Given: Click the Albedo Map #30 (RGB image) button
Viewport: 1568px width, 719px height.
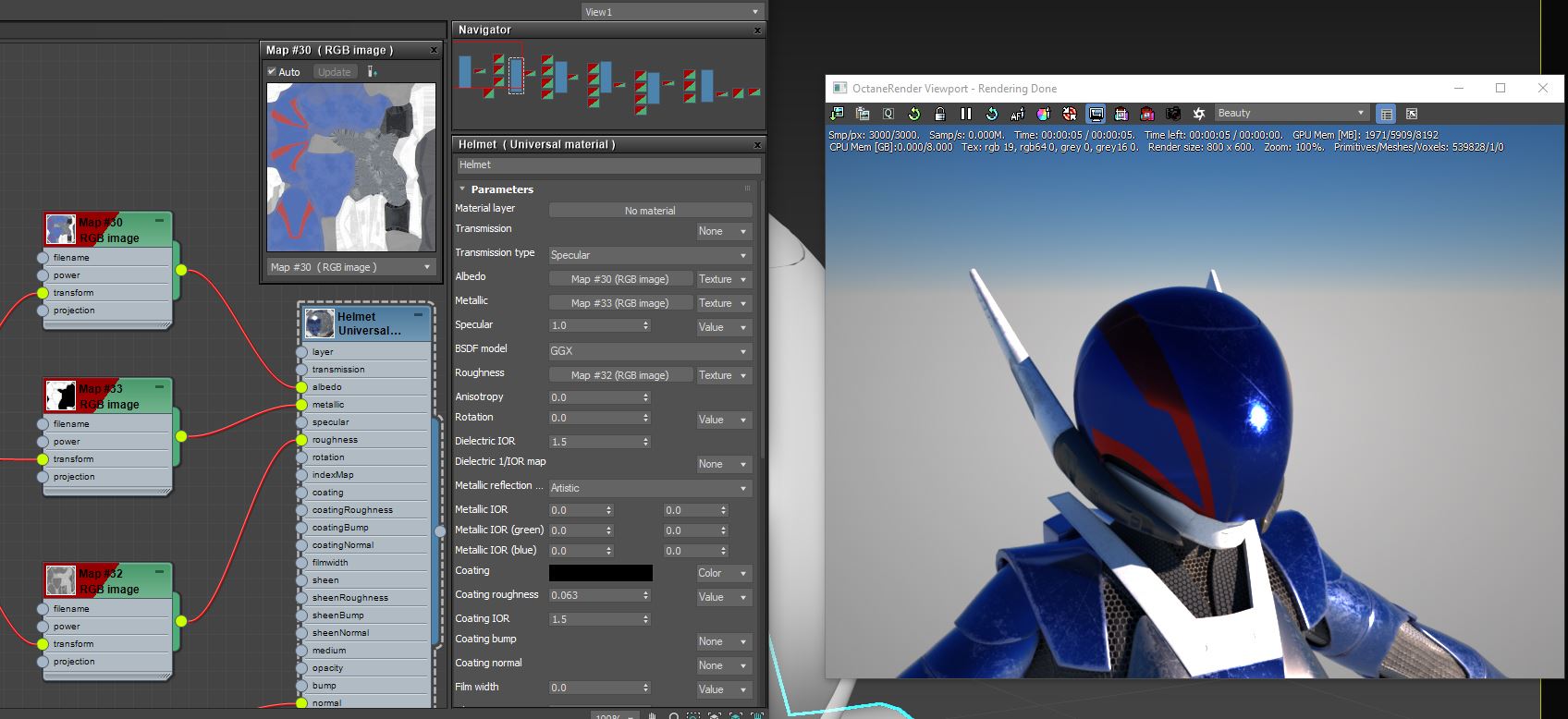Looking at the screenshot, I should (620, 279).
